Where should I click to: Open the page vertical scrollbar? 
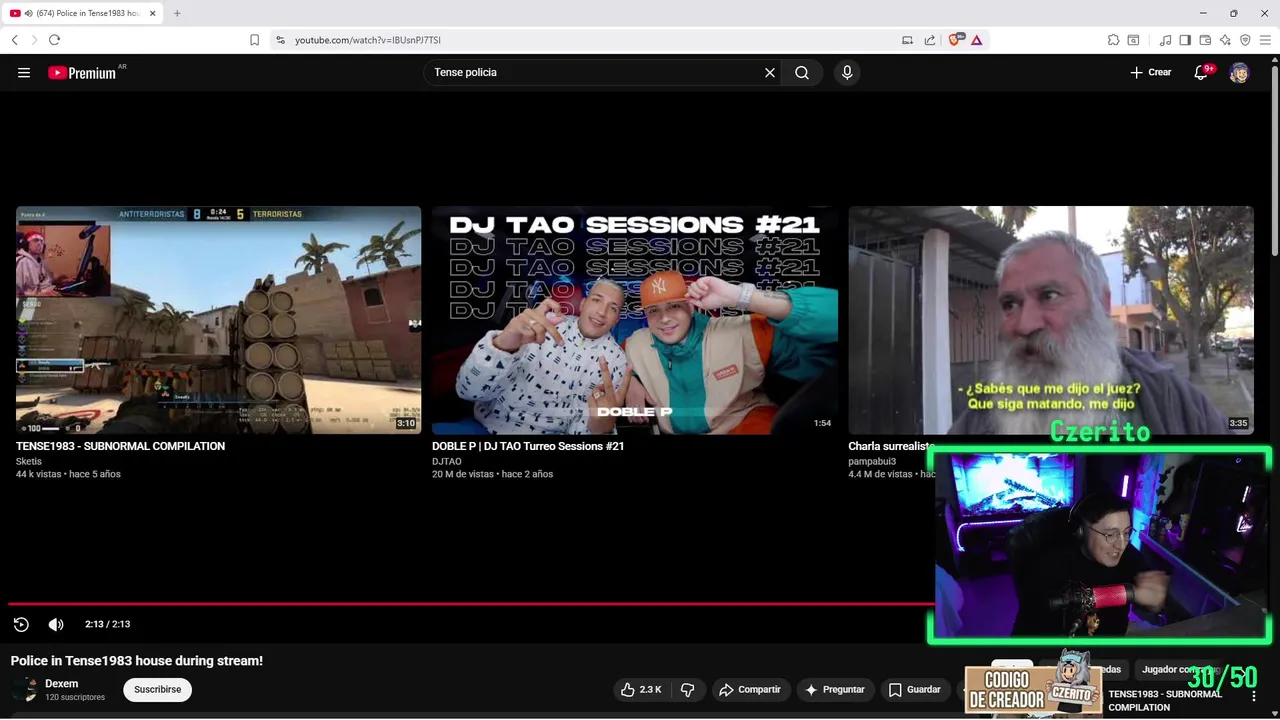pos(1274,160)
